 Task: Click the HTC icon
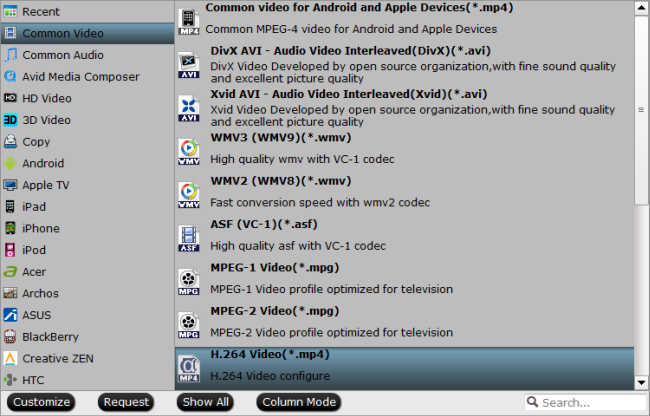pyautogui.click(x=10, y=380)
